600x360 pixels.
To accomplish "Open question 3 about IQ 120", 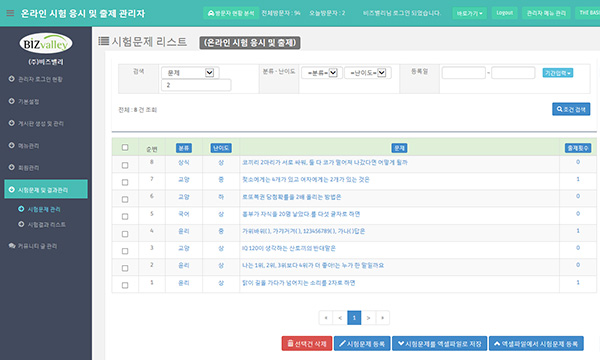I will tap(289, 248).
